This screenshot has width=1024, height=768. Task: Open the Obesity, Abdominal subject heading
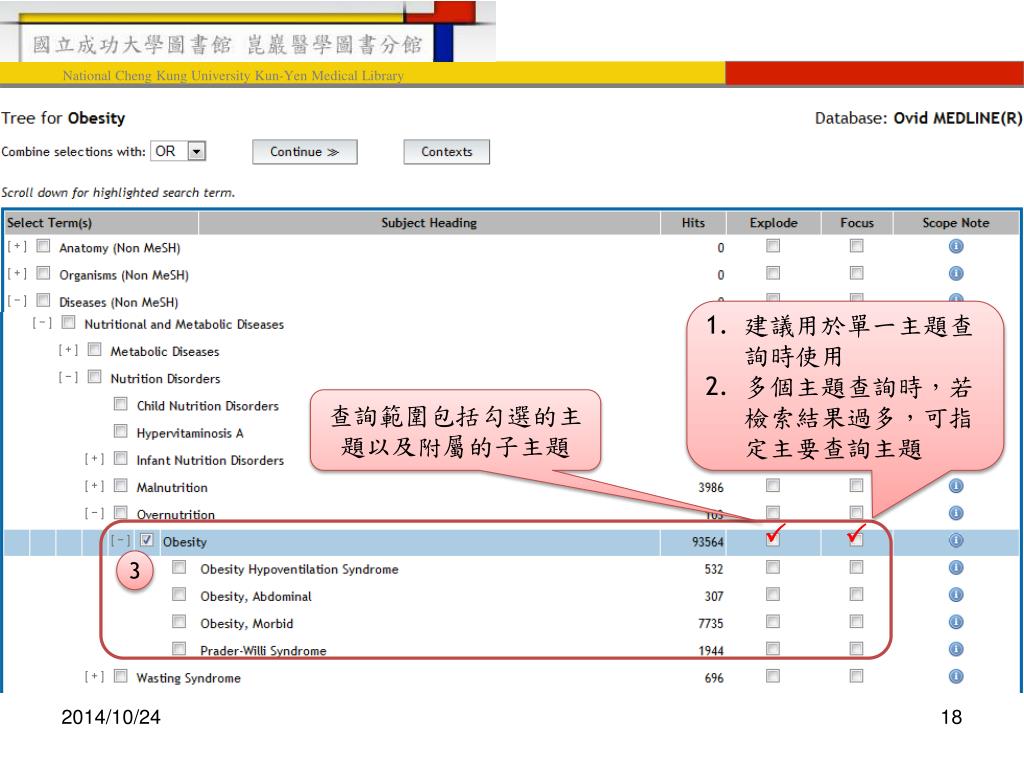click(x=256, y=596)
